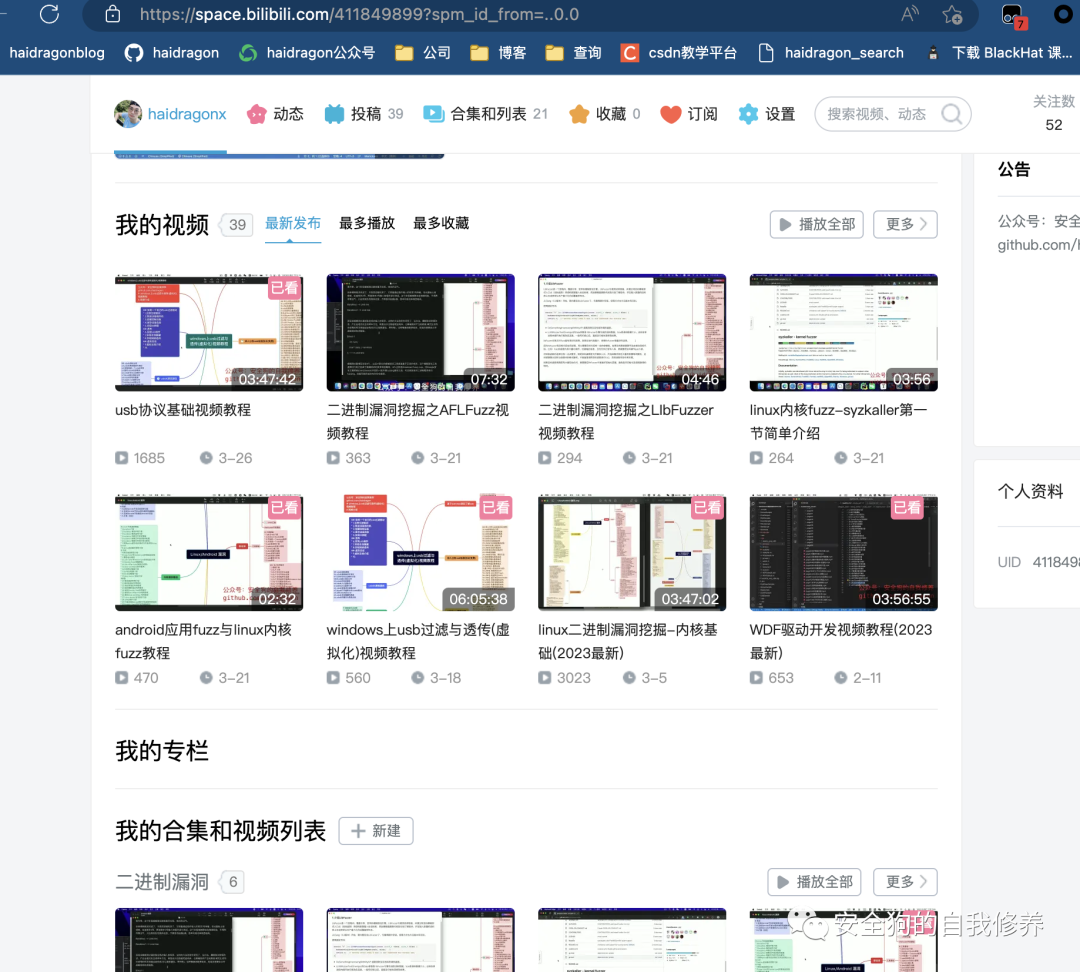Screen dimensions: 1080x972
Task: Open android应用fuzz video thumbnail
Action: (x=209, y=552)
